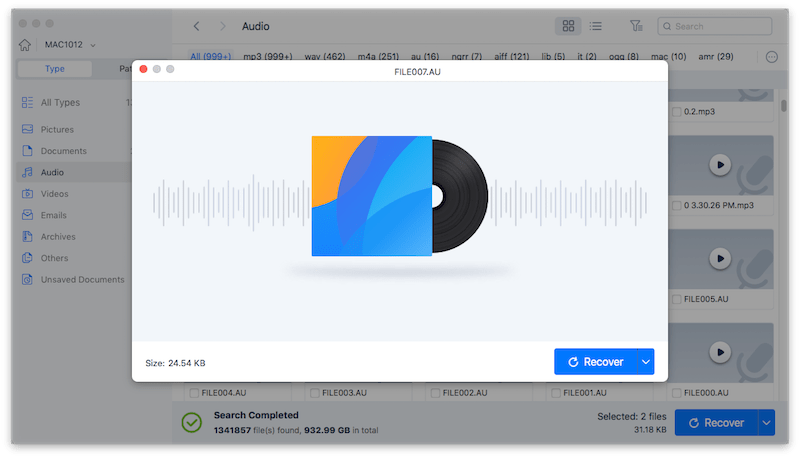800x458 pixels.
Task: Play the 0 3.30.26 PM.mp3 audio
Action: coord(720,165)
